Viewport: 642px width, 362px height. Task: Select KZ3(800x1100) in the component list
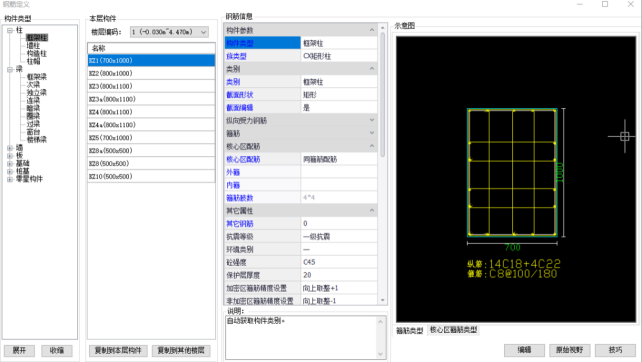coord(151,86)
